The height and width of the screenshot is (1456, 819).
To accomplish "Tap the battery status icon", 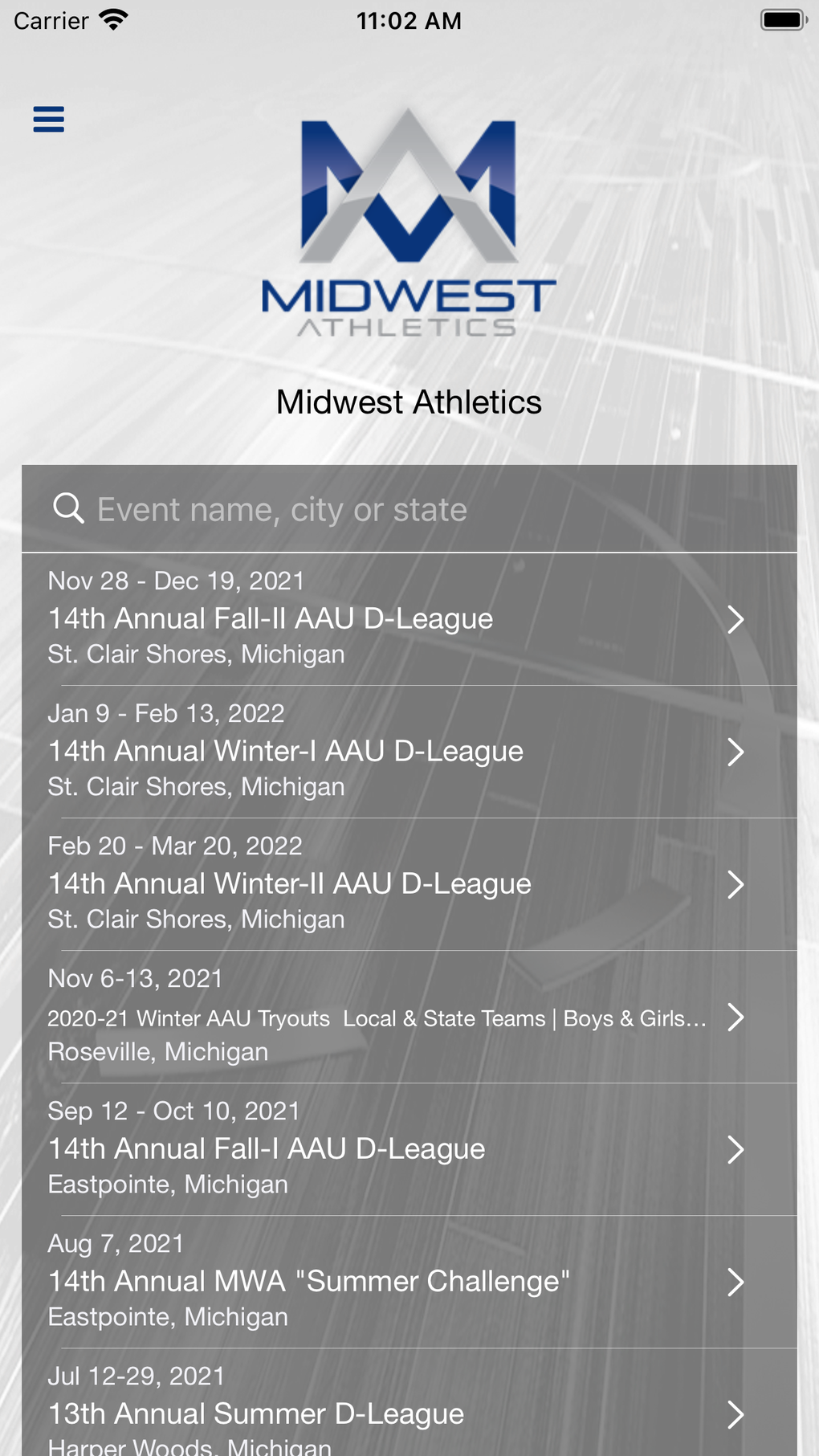I will (x=783, y=20).
